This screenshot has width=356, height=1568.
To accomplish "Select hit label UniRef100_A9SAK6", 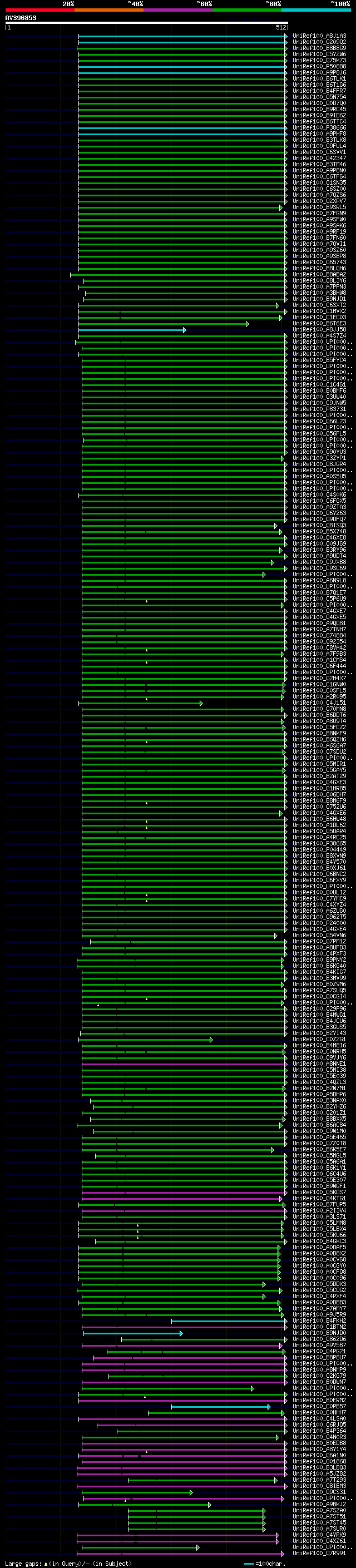I will [x=319, y=225].
